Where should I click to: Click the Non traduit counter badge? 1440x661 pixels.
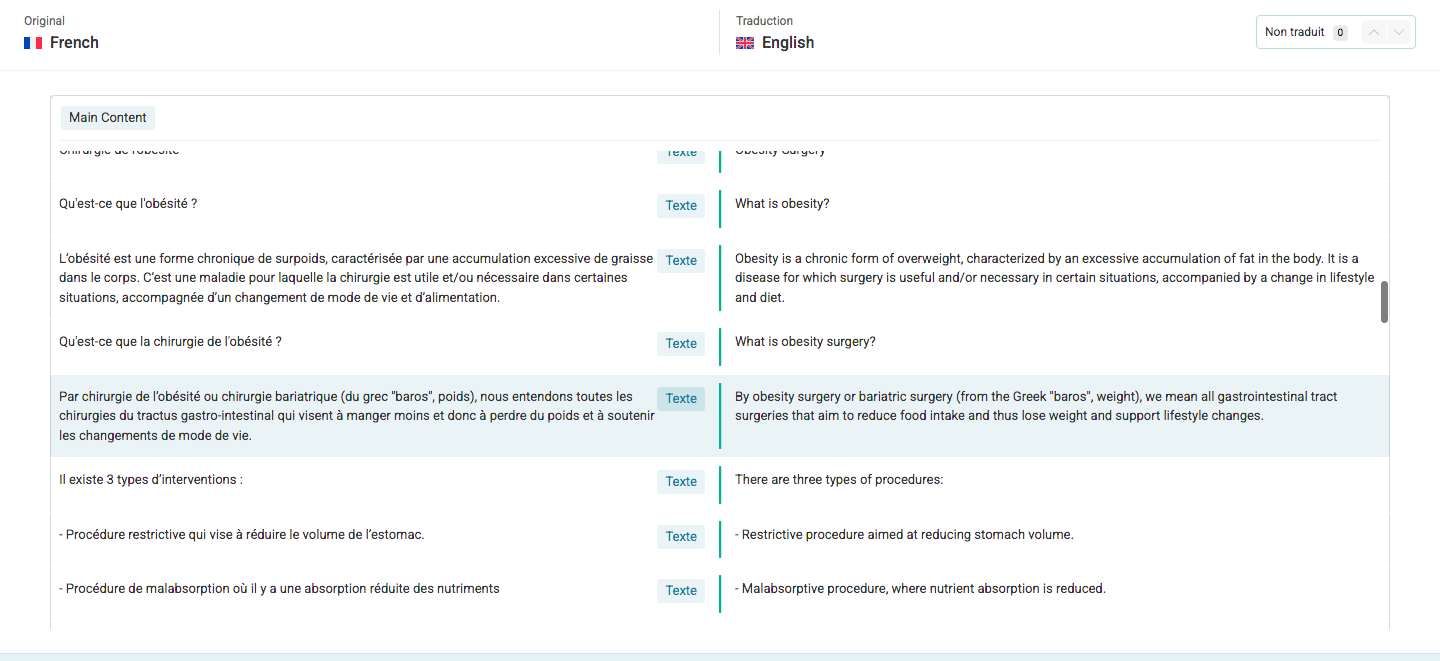(1340, 32)
